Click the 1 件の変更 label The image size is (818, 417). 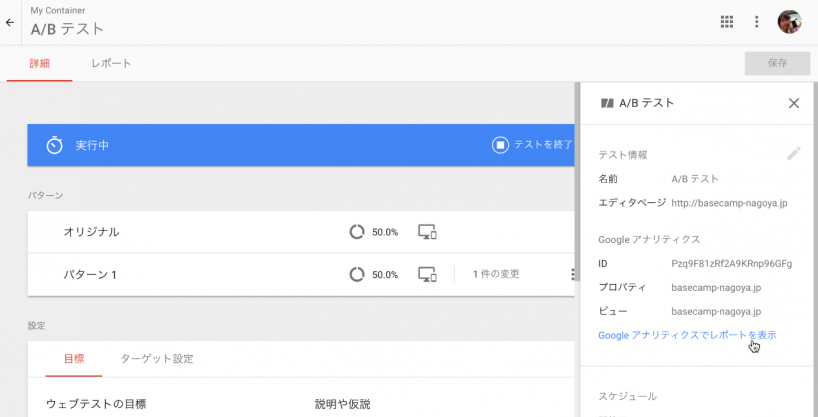point(496,274)
